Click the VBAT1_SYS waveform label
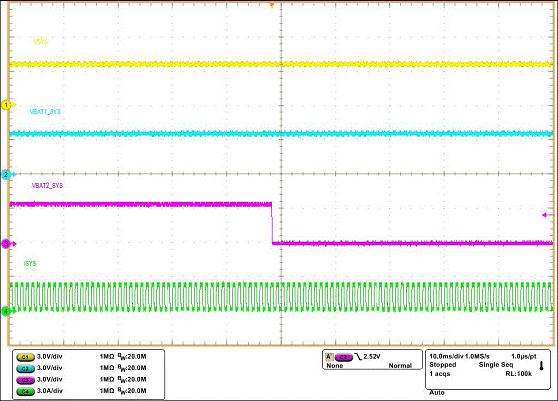 [45, 112]
